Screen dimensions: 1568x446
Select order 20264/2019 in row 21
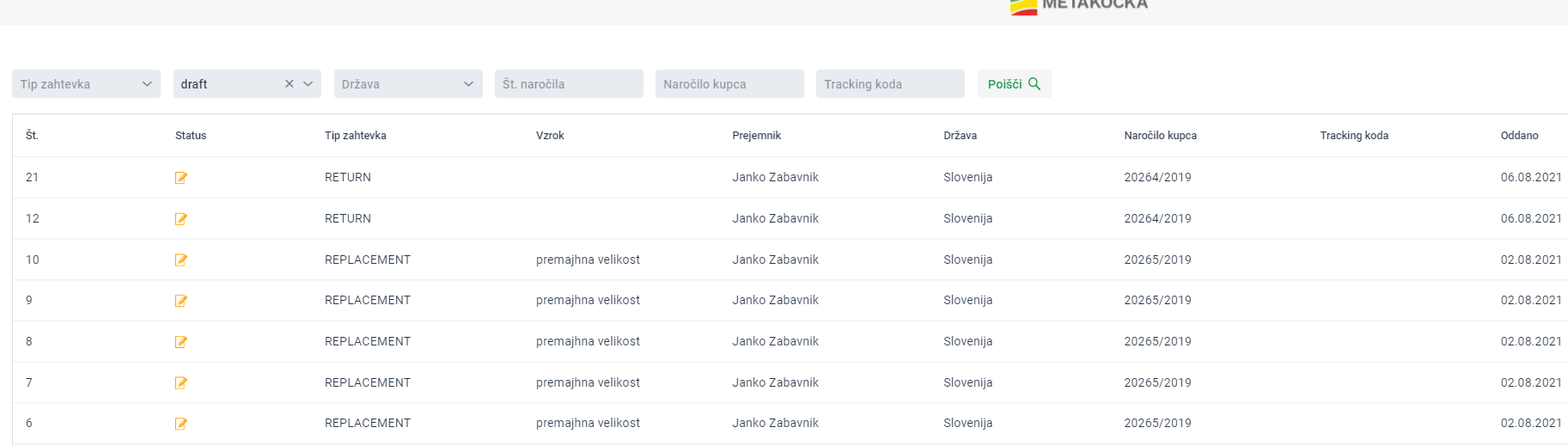tap(1157, 178)
